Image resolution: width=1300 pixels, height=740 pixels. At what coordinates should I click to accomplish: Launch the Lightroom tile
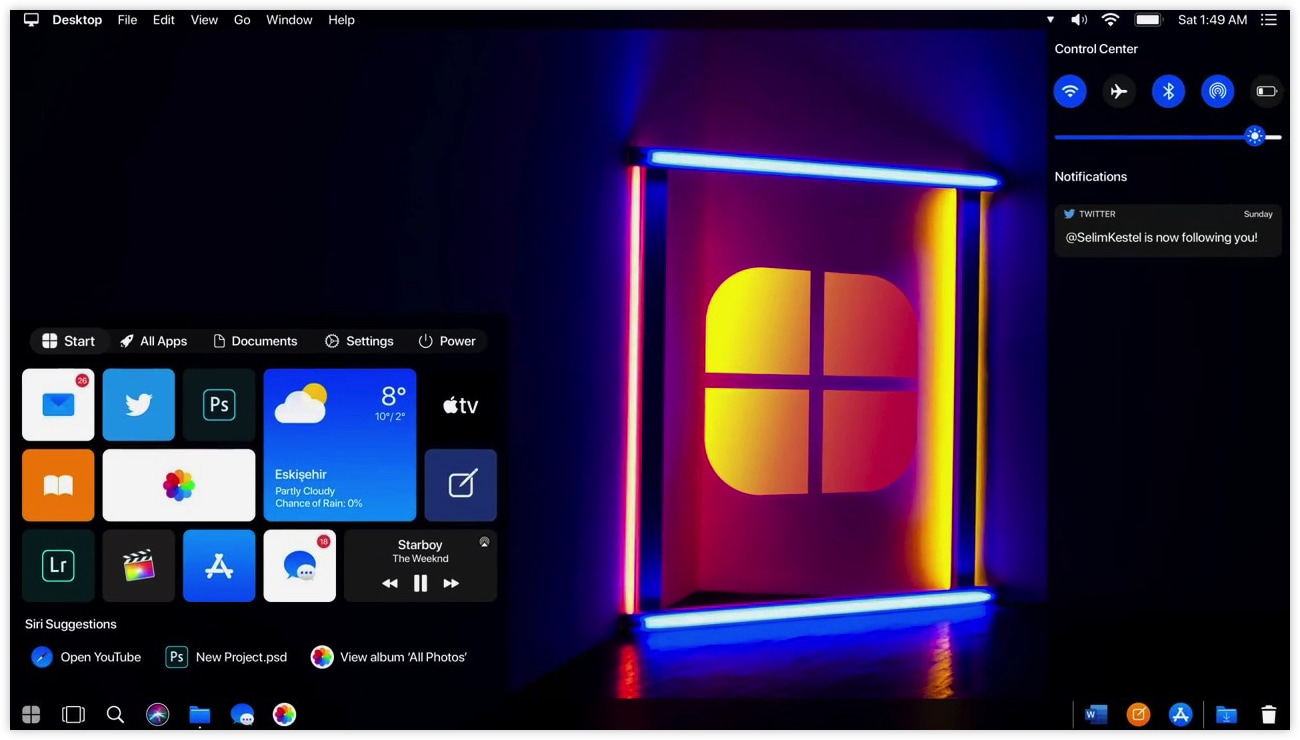click(x=58, y=566)
